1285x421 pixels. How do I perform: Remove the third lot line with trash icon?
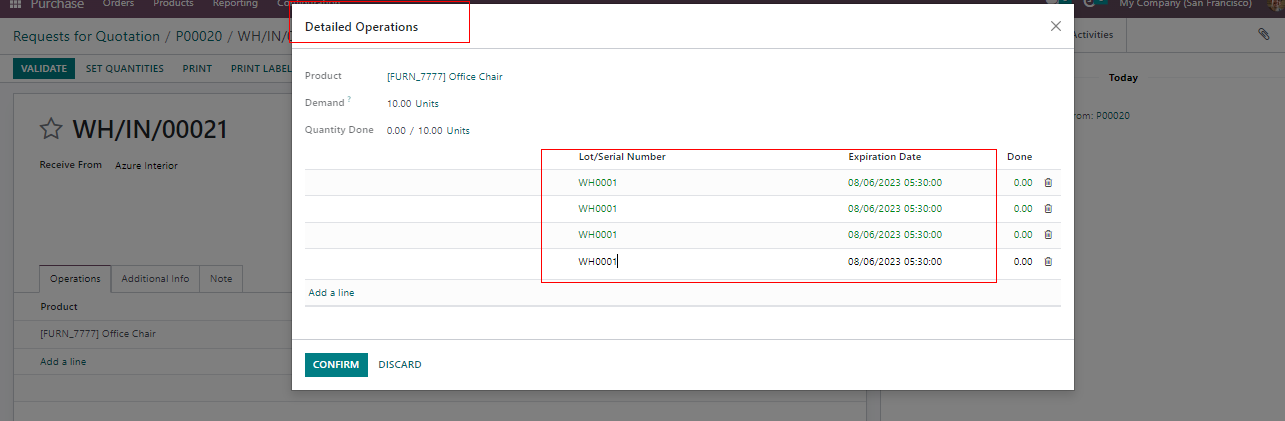(x=1048, y=235)
